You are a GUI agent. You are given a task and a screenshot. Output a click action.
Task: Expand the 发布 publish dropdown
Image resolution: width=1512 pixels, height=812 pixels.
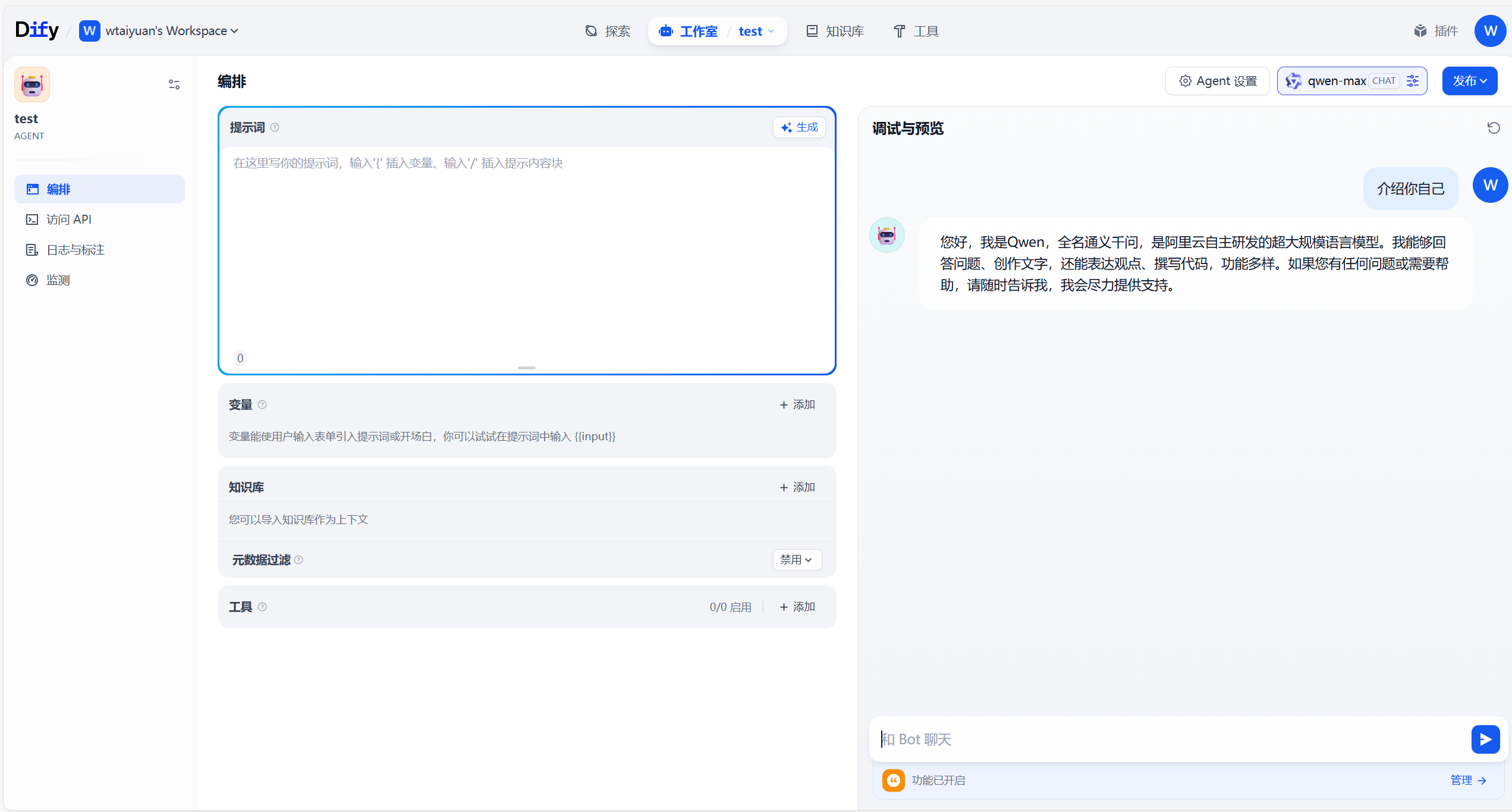pyautogui.click(x=1469, y=81)
